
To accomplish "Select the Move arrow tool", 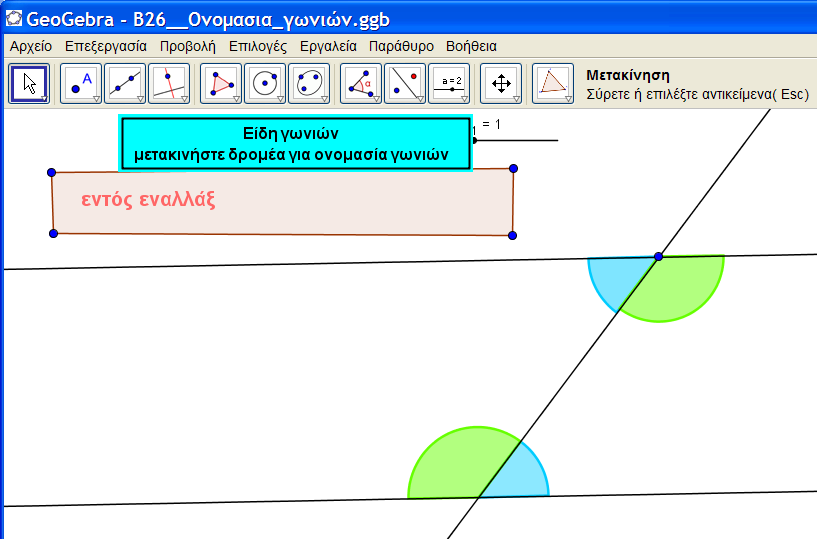I will (29, 83).
